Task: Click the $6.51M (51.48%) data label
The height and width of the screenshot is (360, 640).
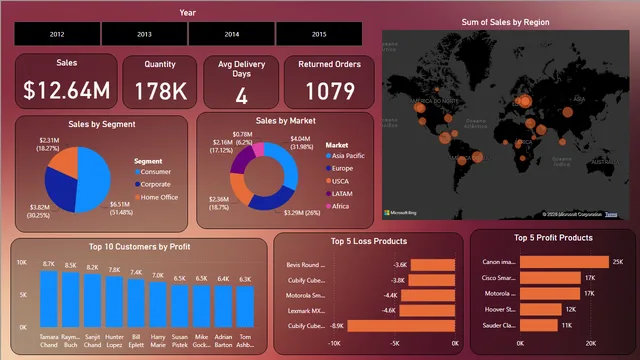Action: [x=121, y=208]
